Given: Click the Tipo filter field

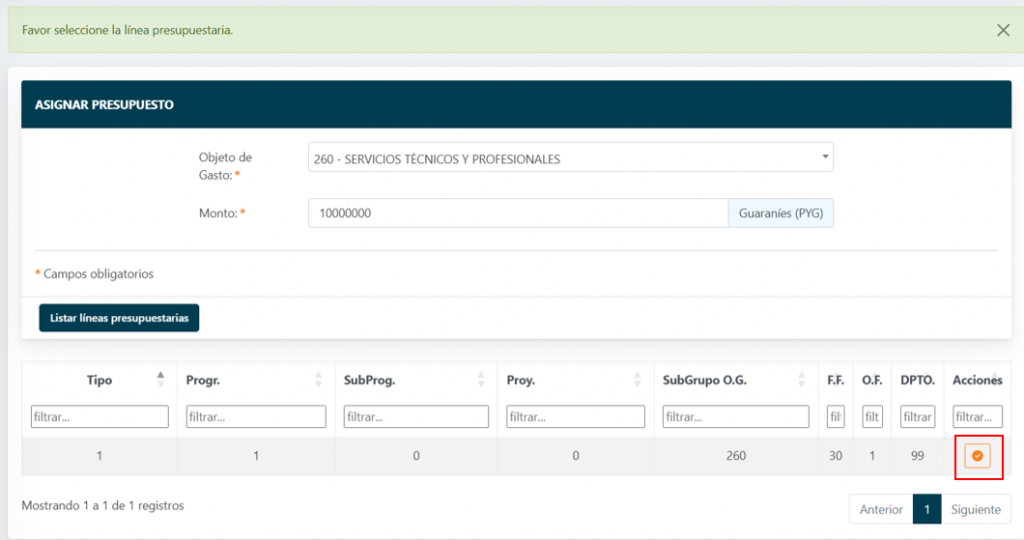Looking at the screenshot, I should point(99,416).
